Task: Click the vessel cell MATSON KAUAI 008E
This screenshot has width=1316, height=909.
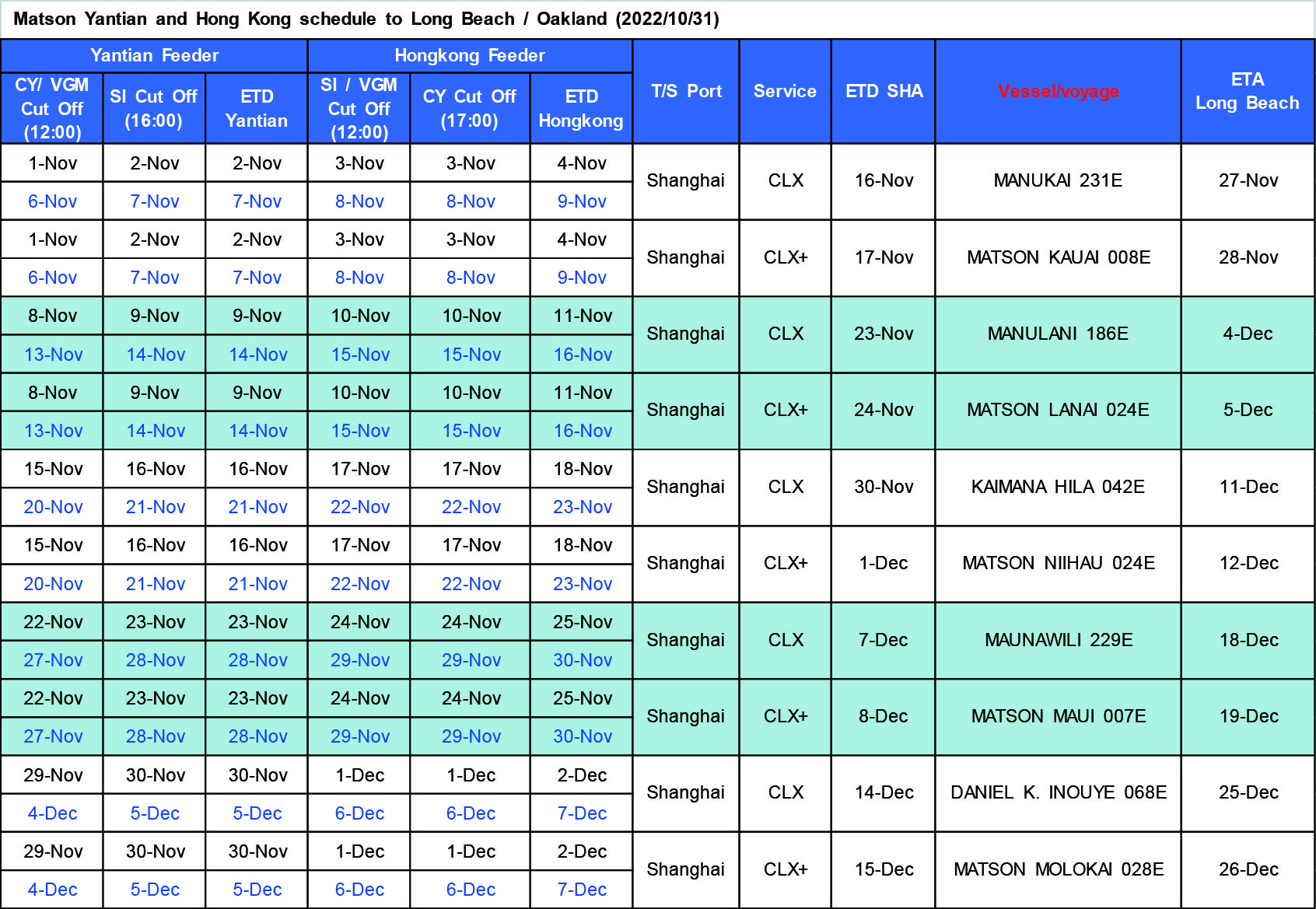Action: click(1058, 257)
